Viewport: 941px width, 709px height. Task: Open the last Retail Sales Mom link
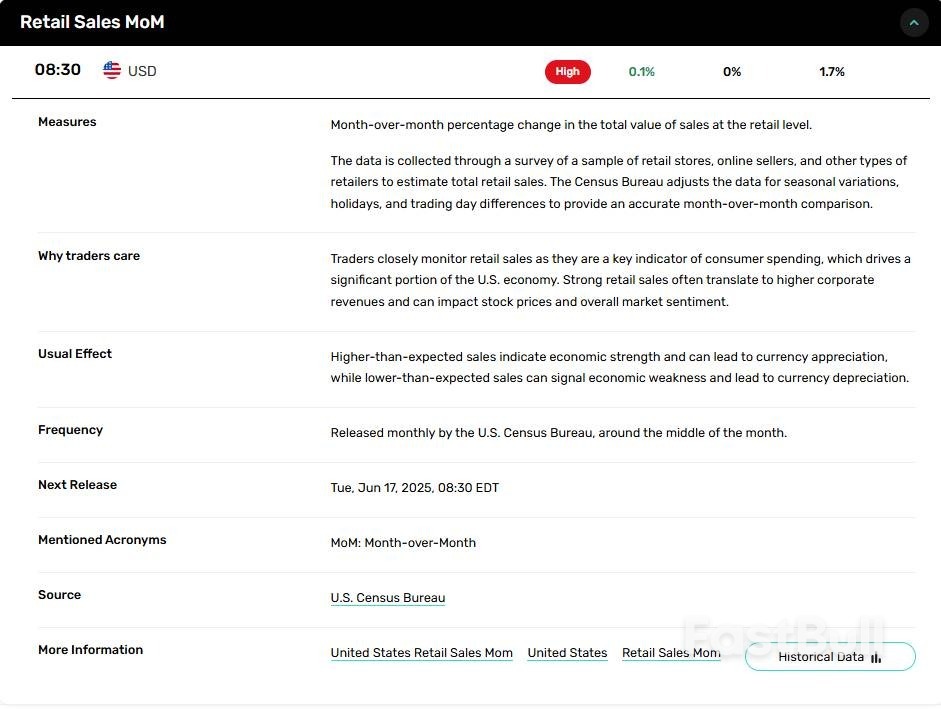click(x=670, y=653)
